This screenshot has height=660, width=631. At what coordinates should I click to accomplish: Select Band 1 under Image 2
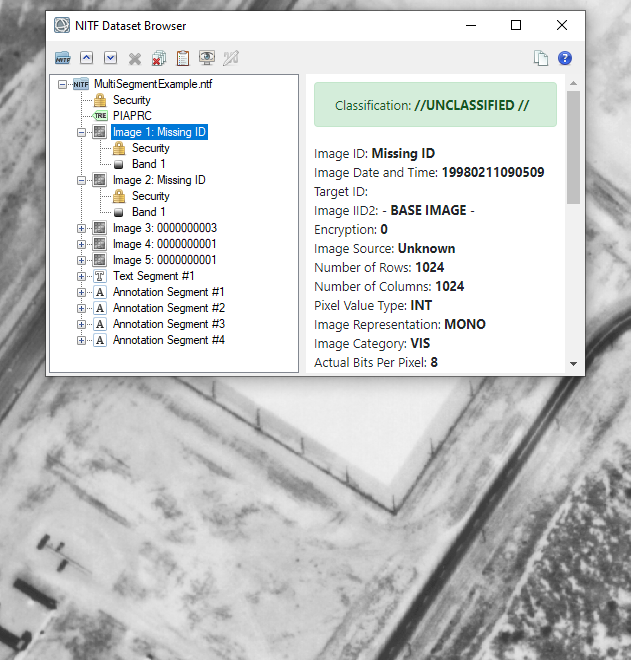pos(148,212)
